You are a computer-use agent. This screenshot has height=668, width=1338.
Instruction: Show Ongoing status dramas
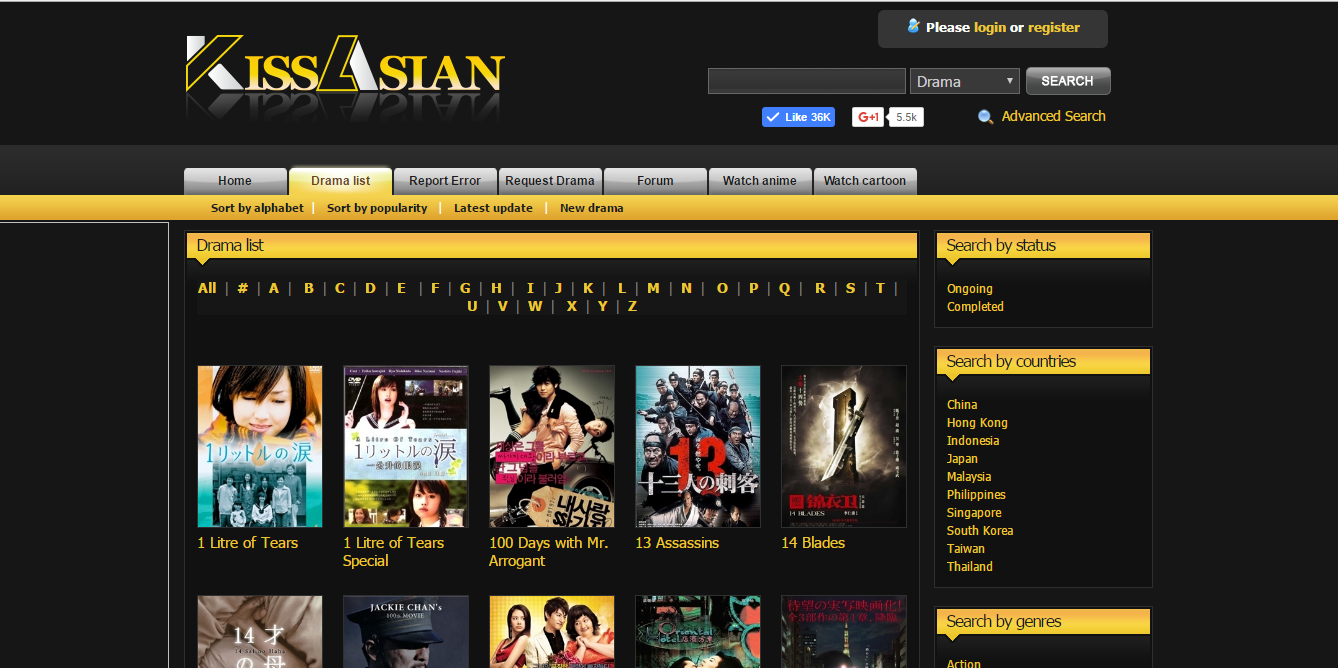point(970,289)
